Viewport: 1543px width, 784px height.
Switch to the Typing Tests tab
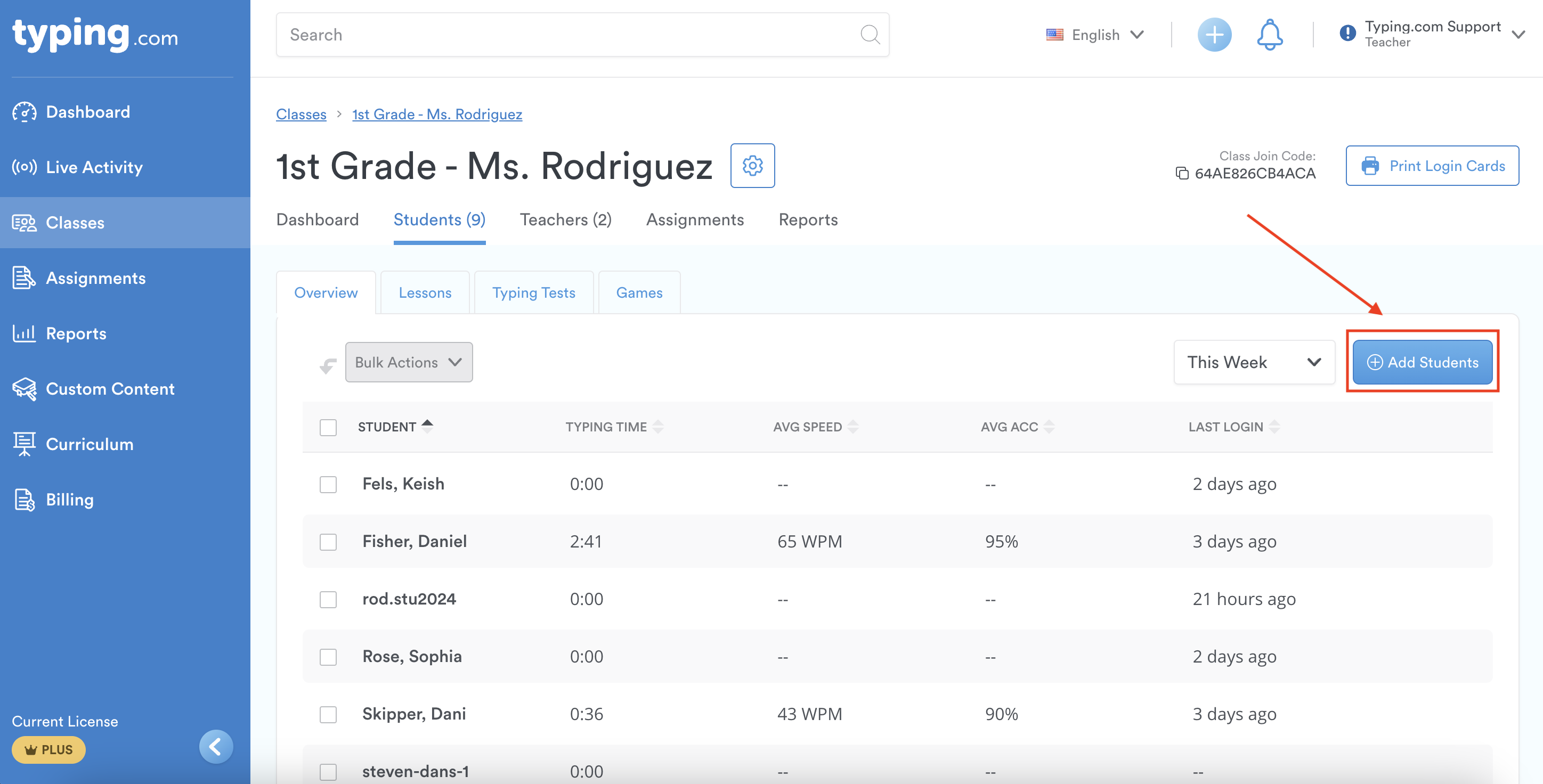533,293
